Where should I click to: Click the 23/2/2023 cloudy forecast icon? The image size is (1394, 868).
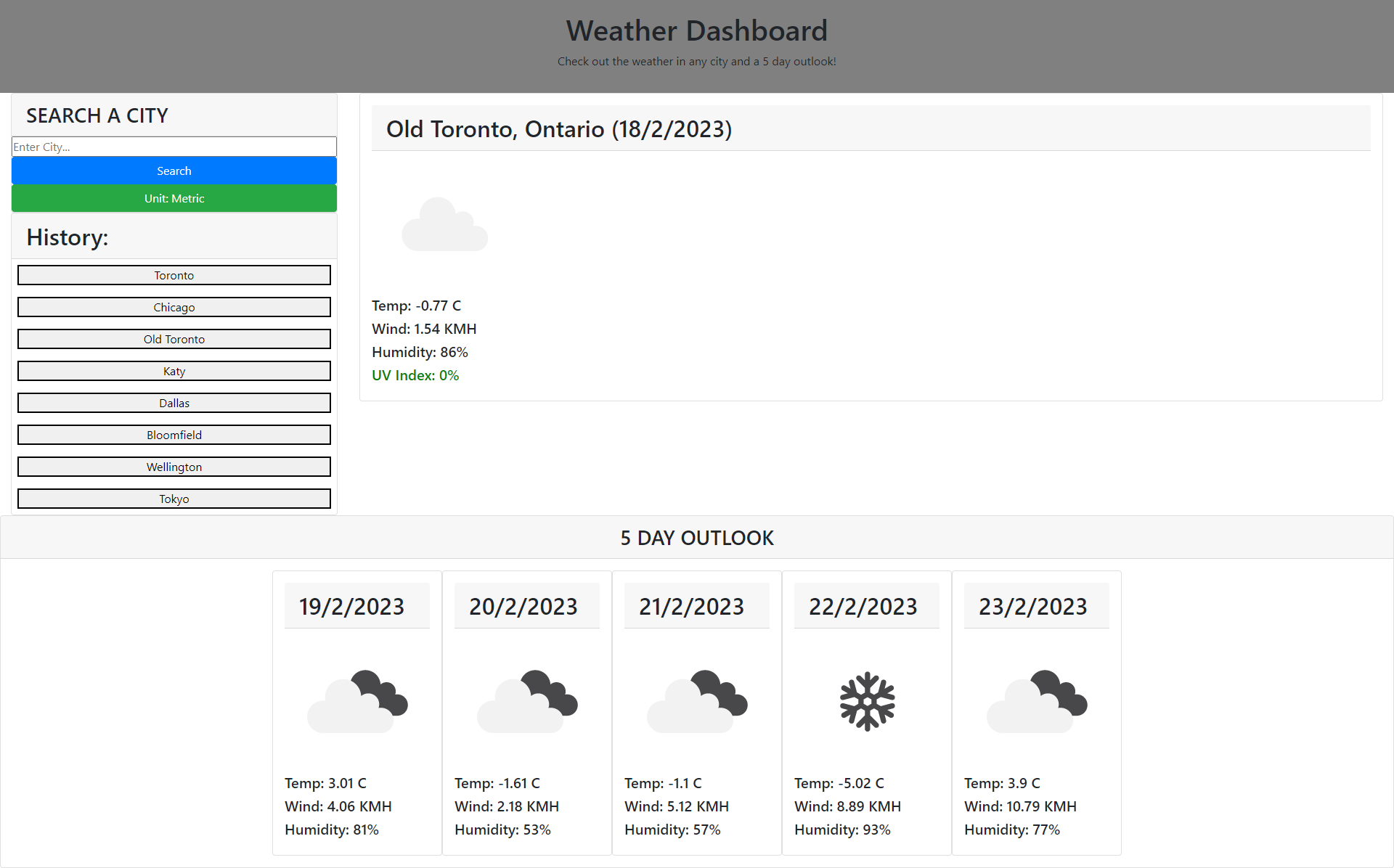(1037, 701)
